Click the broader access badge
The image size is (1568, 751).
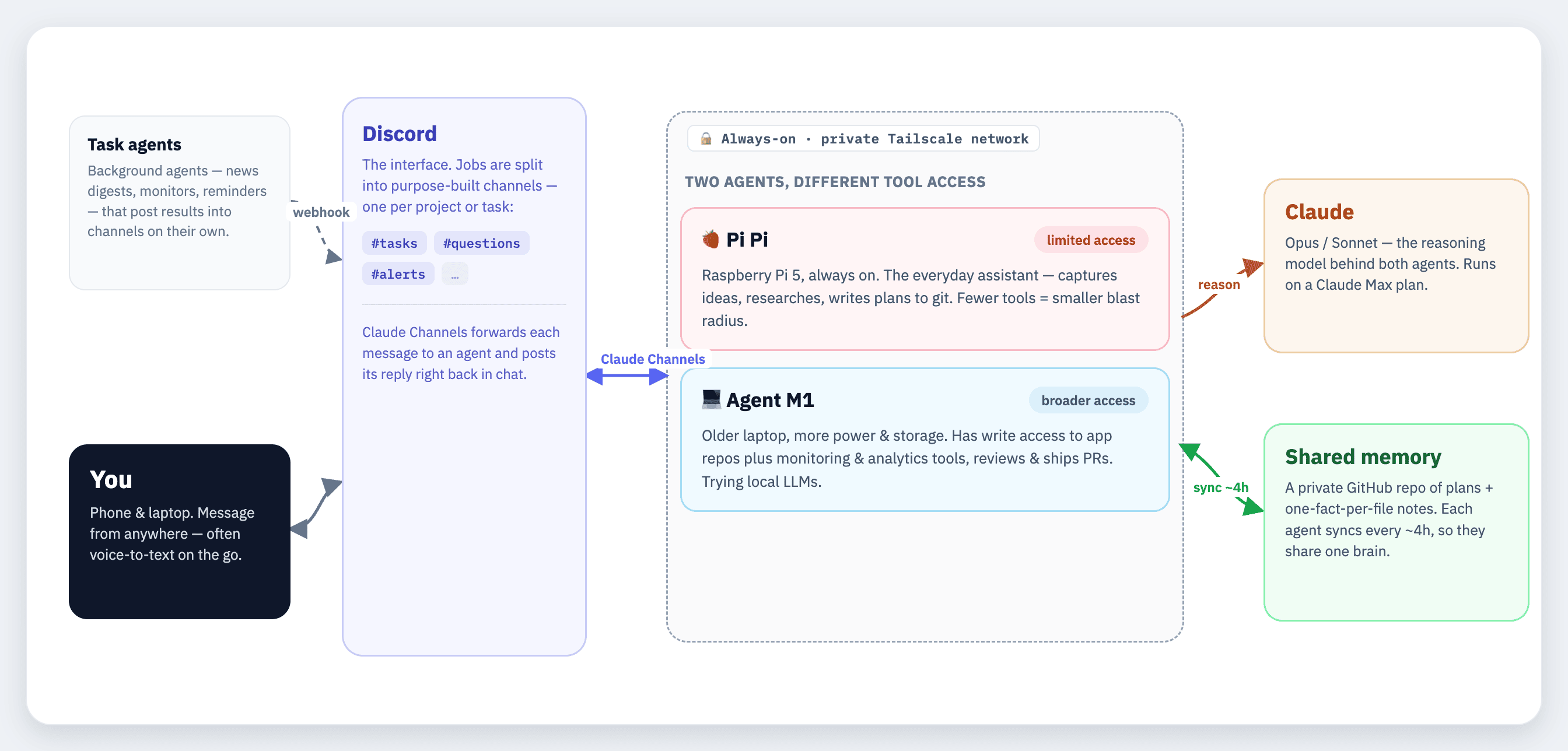point(1088,401)
